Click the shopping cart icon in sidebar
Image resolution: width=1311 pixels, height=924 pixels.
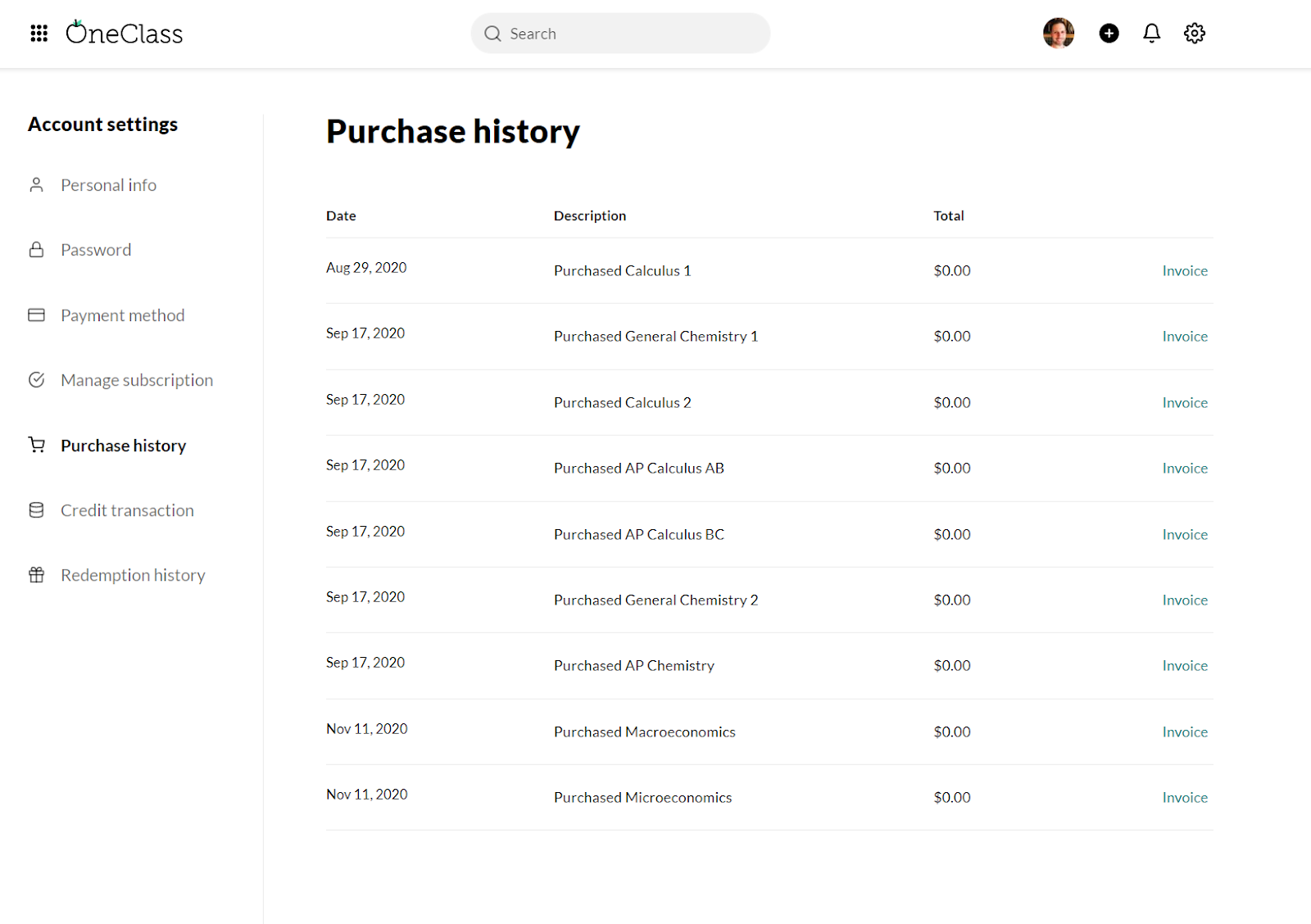click(37, 445)
